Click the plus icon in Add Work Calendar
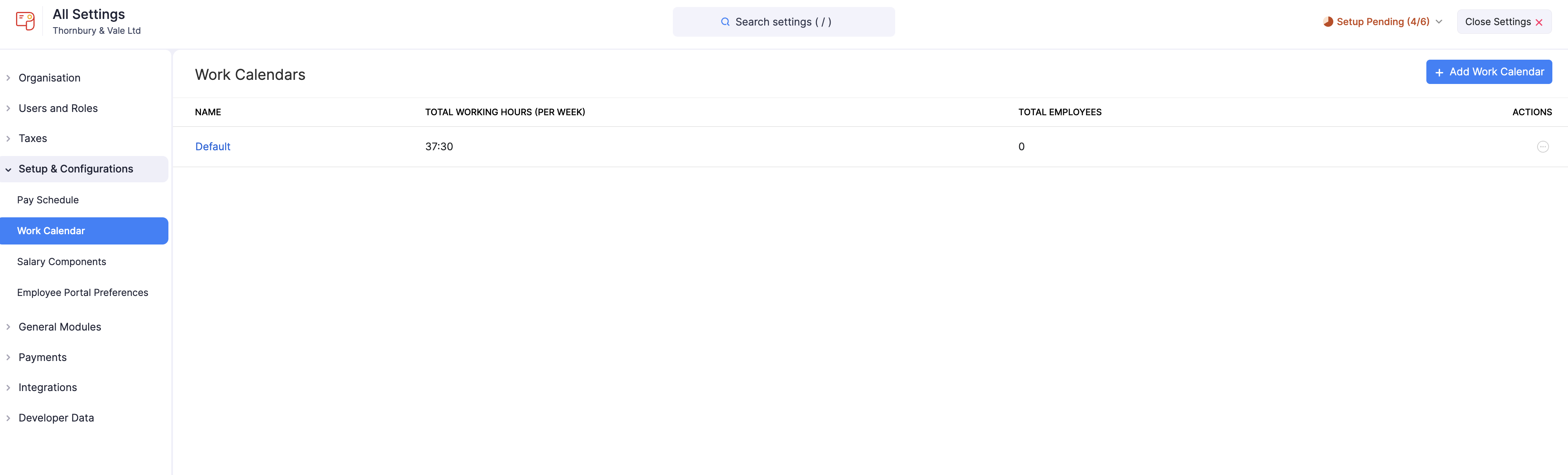Viewport: 1568px width, 475px height. tap(1439, 72)
